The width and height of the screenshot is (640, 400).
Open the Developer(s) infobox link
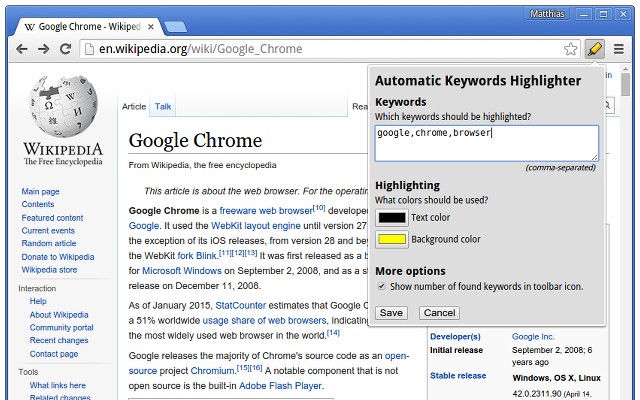(x=455, y=337)
